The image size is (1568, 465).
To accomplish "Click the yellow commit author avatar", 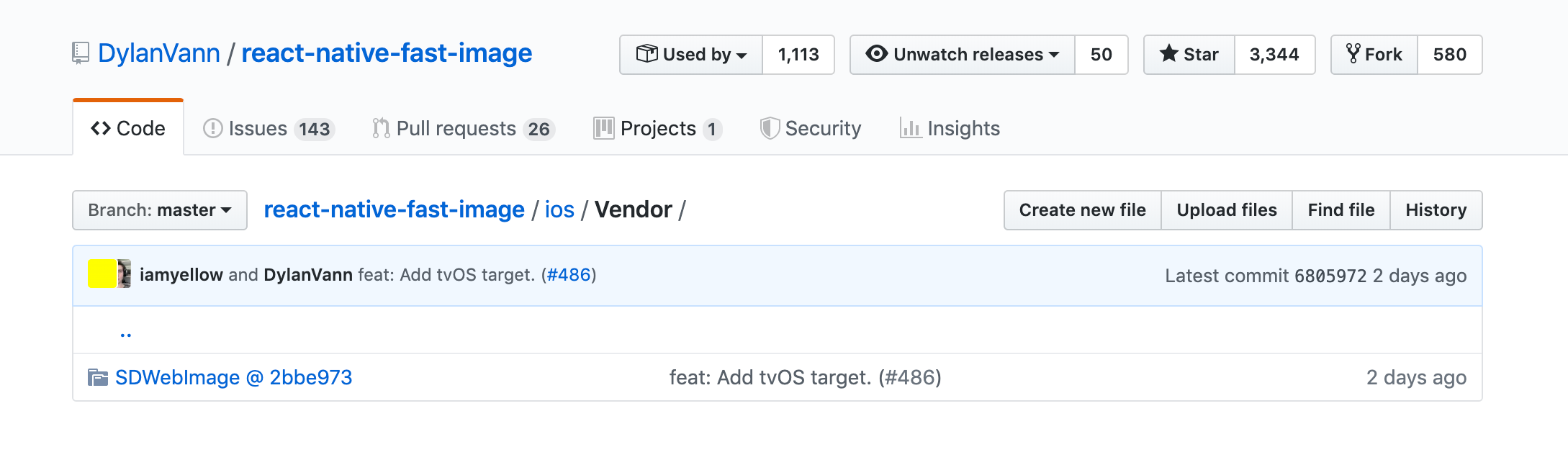I will click(x=102, y=275).
